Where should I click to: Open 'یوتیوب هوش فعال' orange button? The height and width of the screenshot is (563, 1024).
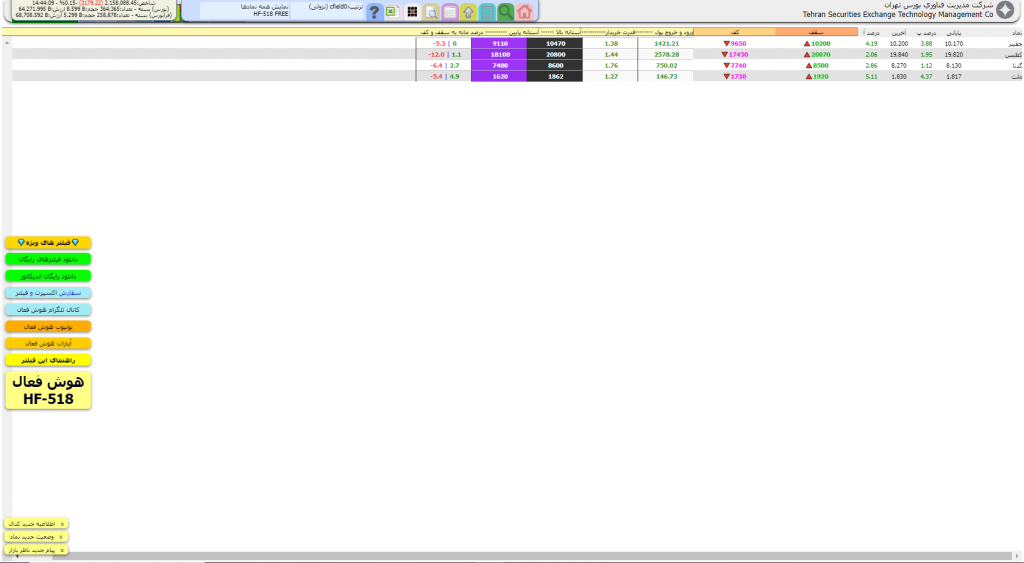[x=48, y=327]
